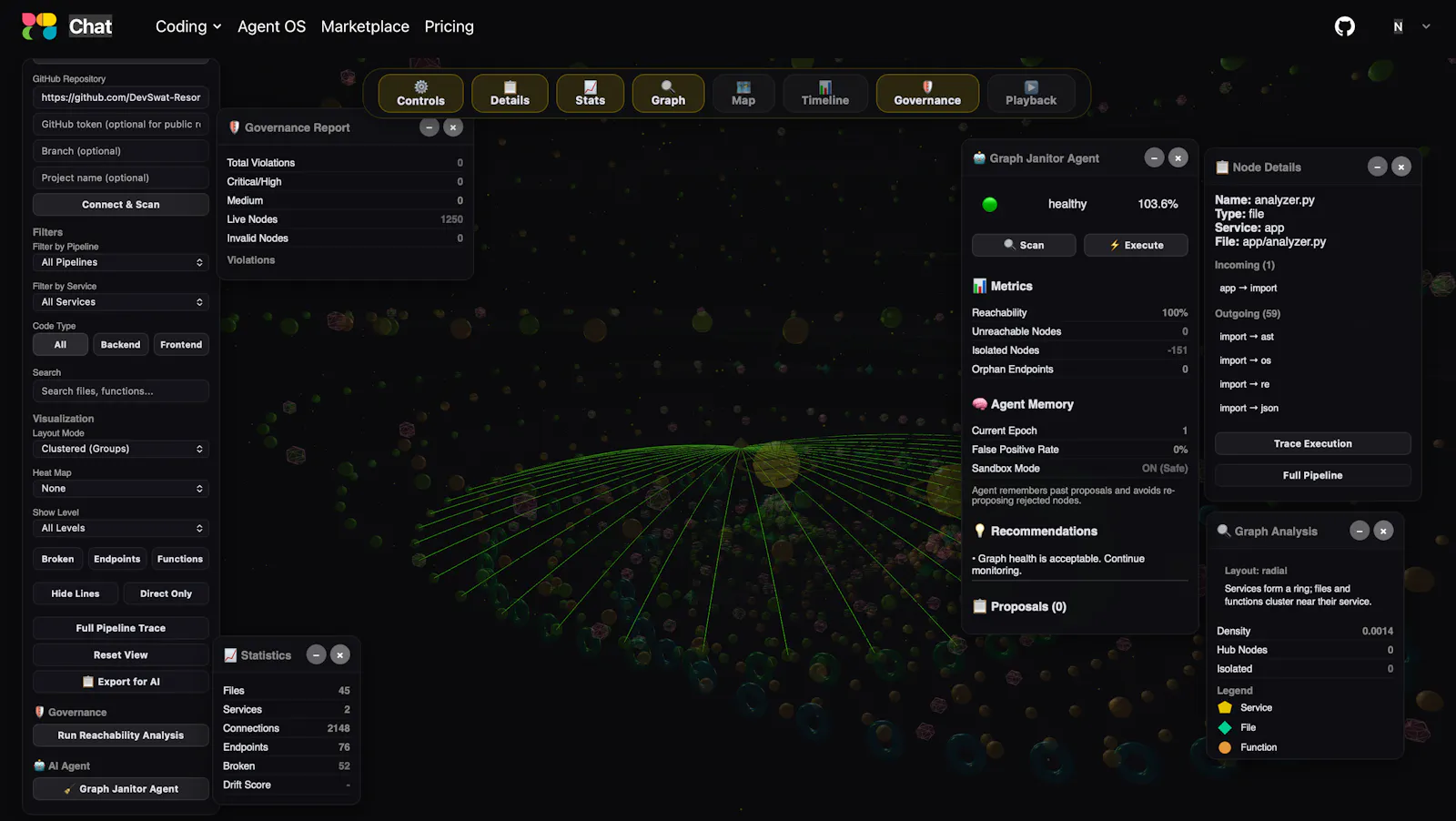This screenshot has height=821, width=1456.
Task: Click the Scan button in Janitor Agent
Action: click(x=1024, y=245)
